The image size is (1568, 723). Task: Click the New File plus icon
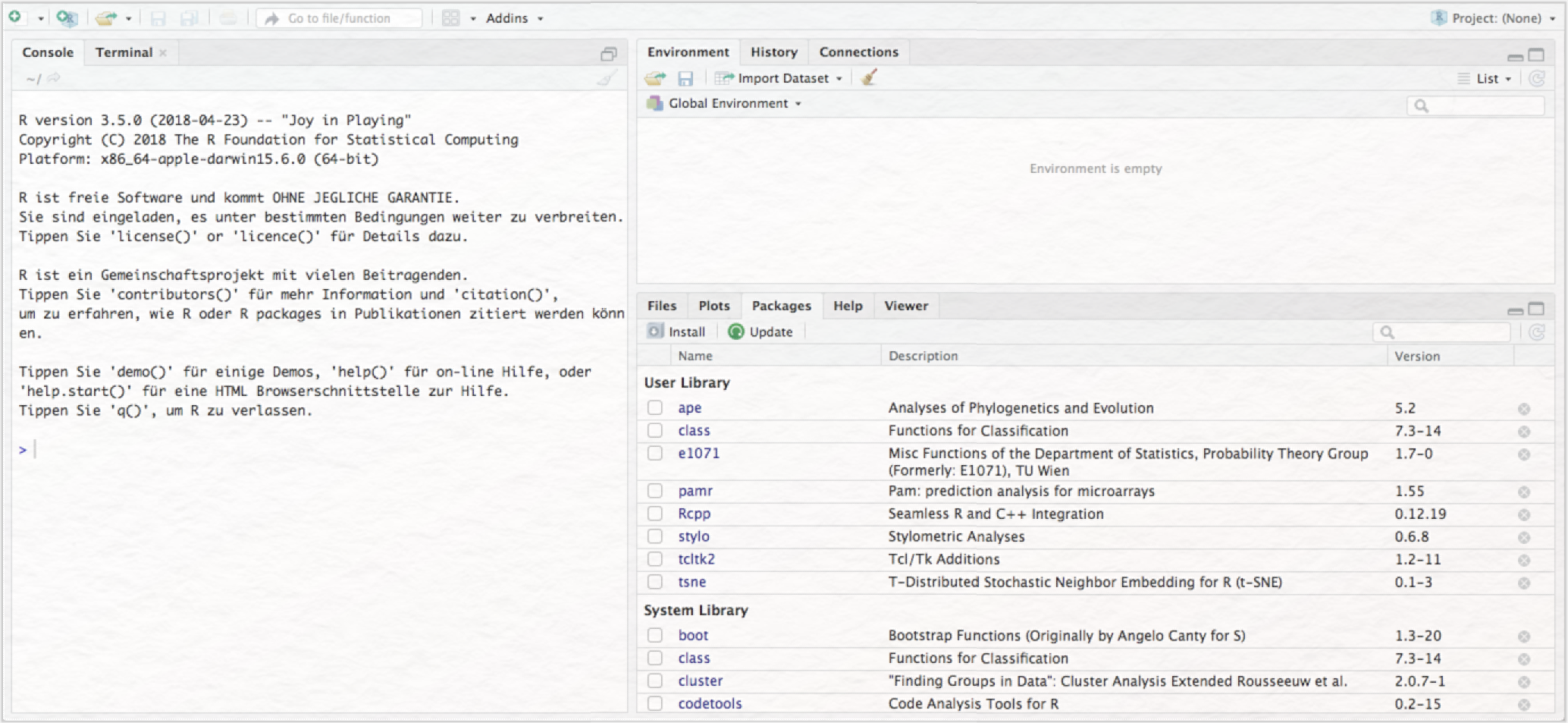tap(15, 17)
